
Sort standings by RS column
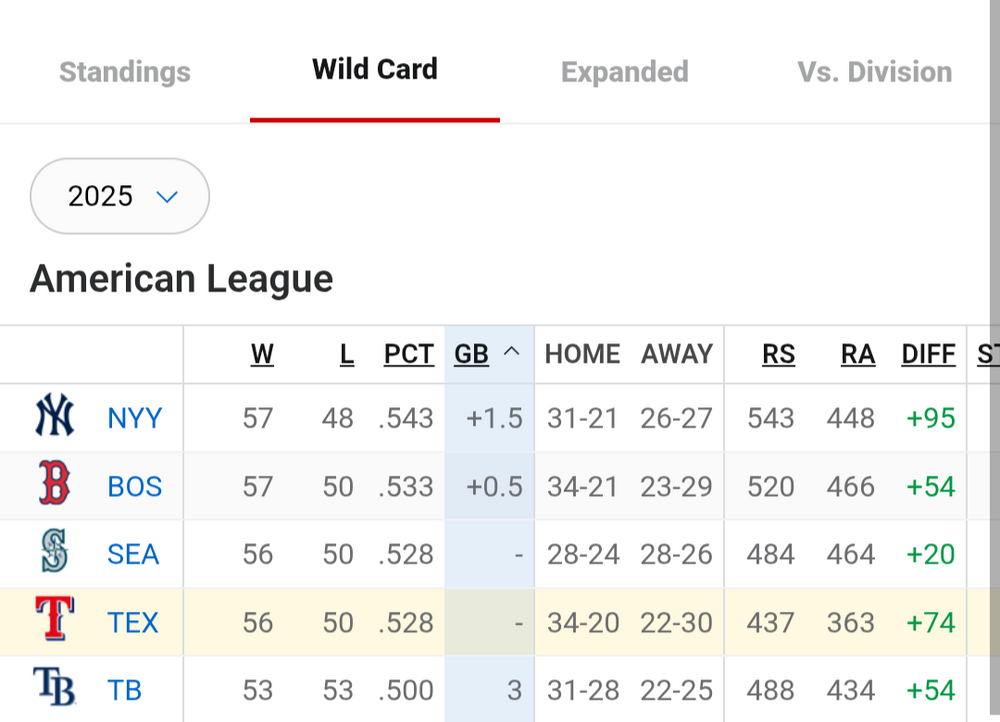[x=779, y=354]
